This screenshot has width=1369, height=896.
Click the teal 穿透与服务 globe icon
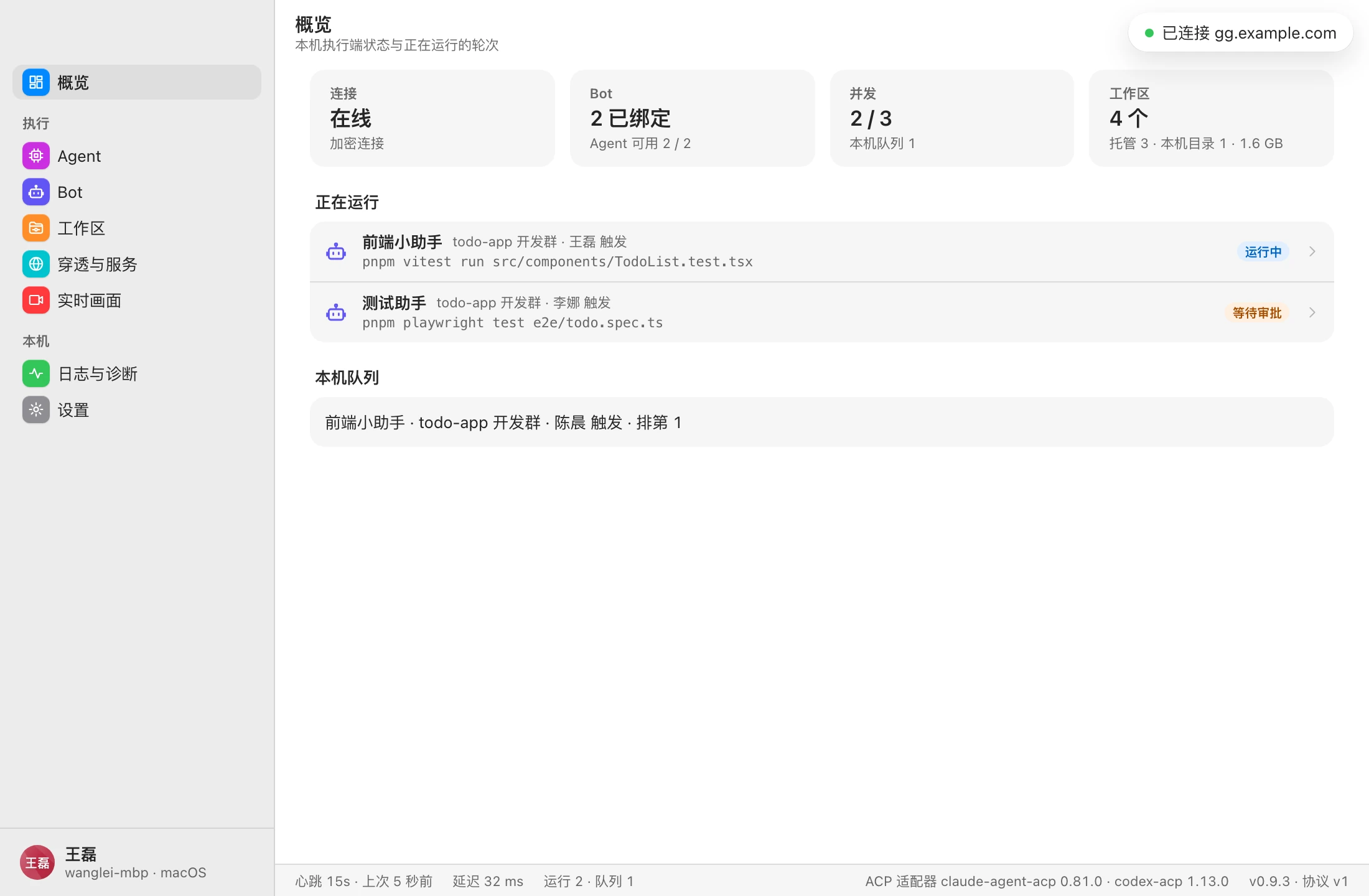[36, 264]
